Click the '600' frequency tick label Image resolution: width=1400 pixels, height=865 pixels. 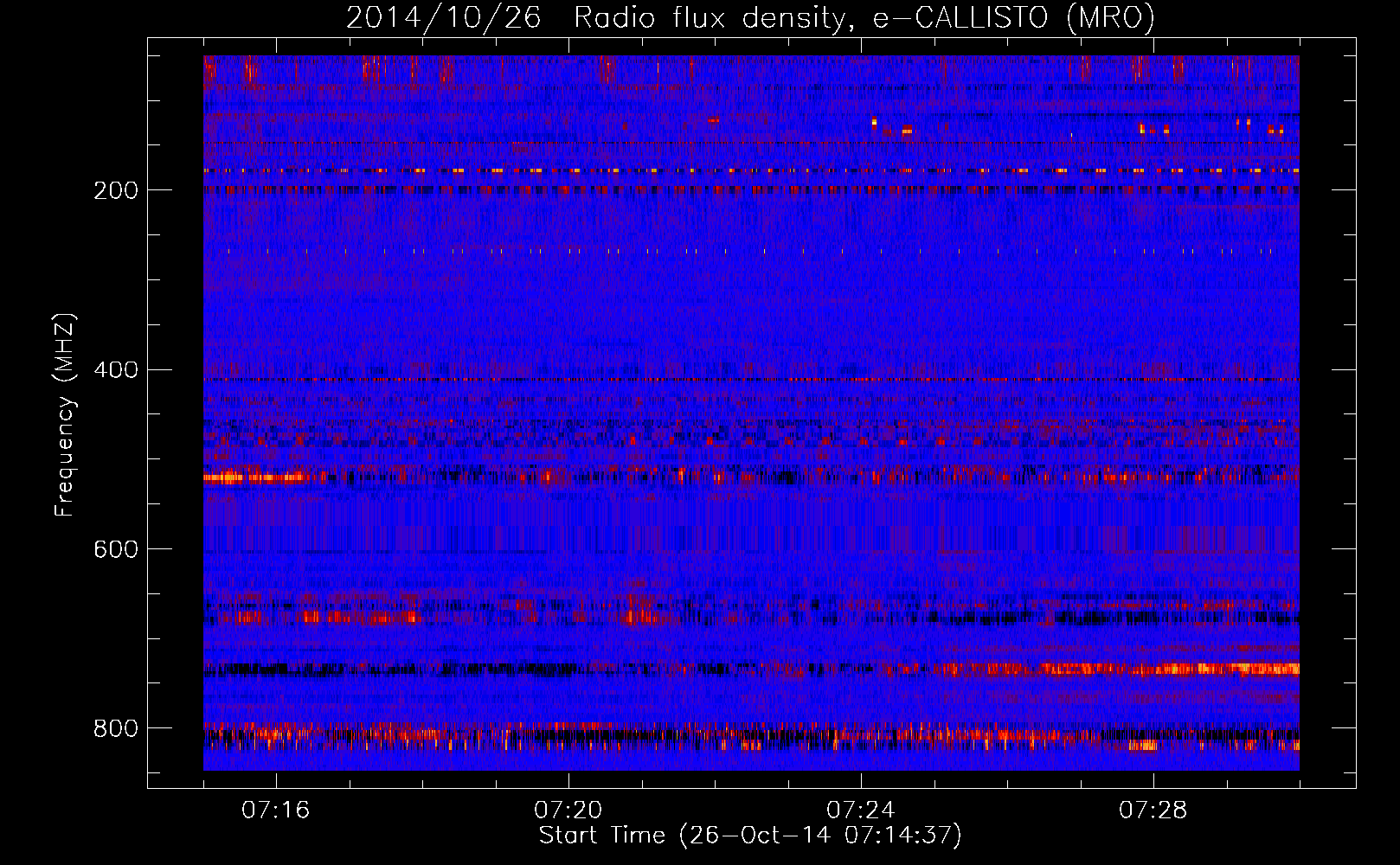point(115,549)
